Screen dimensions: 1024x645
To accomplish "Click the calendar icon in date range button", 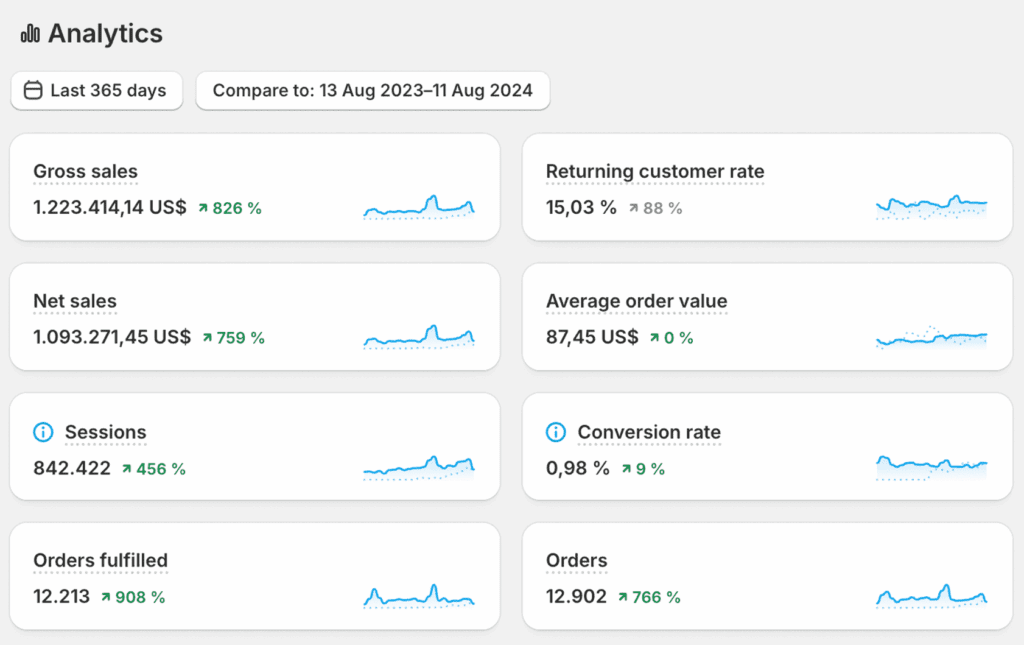I will coord(33,91).
